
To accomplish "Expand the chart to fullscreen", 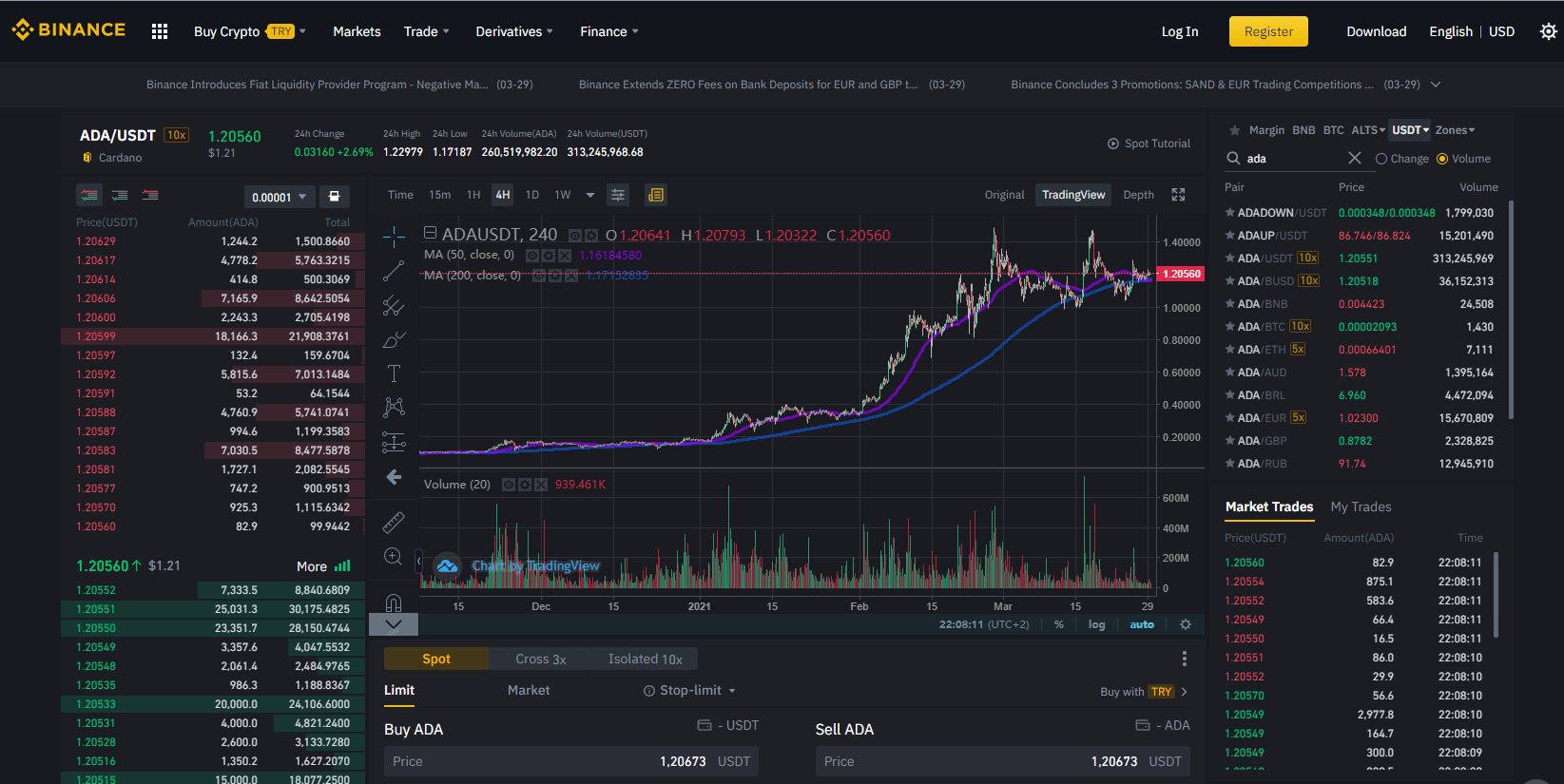I will pos(1178,195).
